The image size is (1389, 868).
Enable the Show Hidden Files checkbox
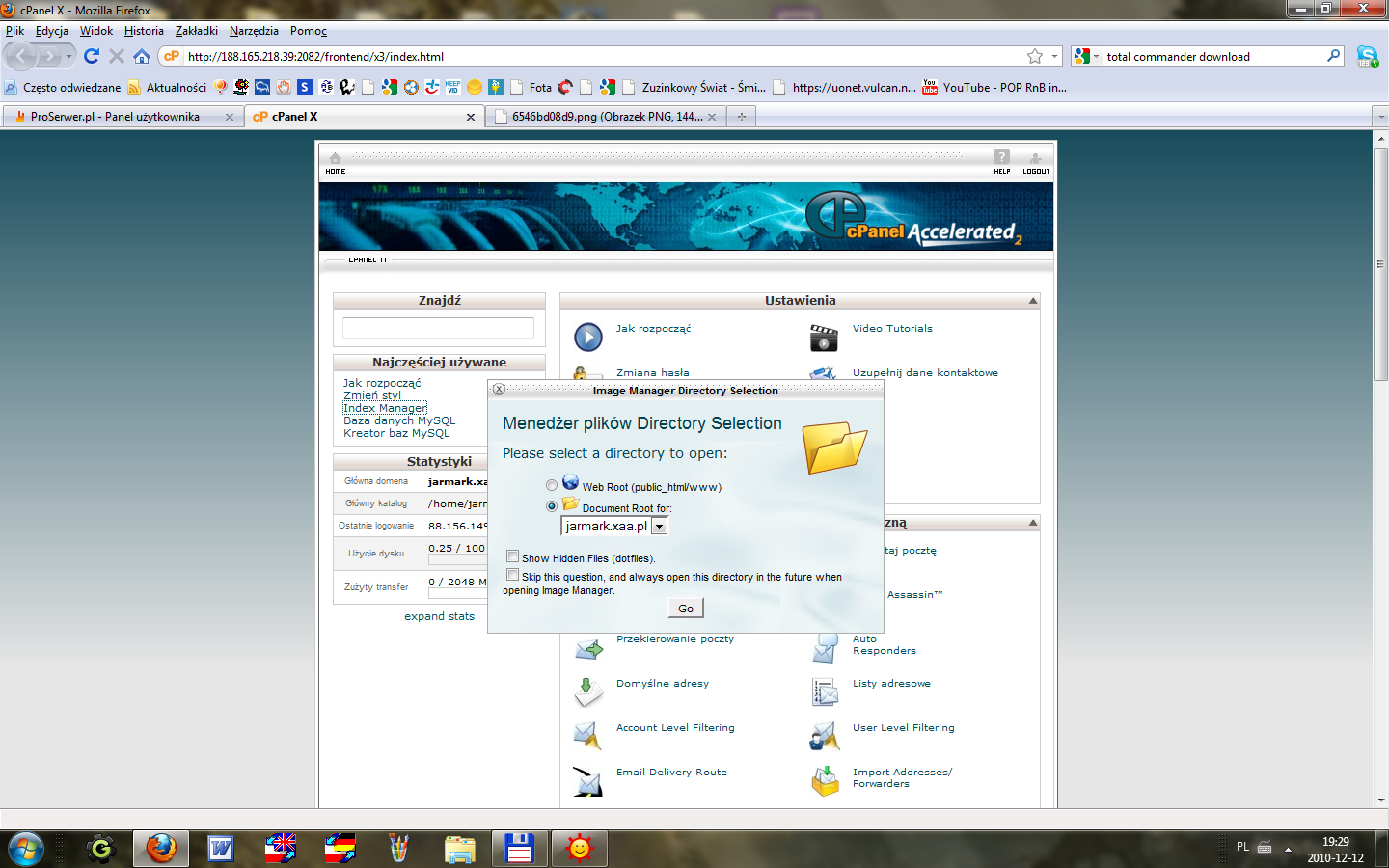pos(513,556)
